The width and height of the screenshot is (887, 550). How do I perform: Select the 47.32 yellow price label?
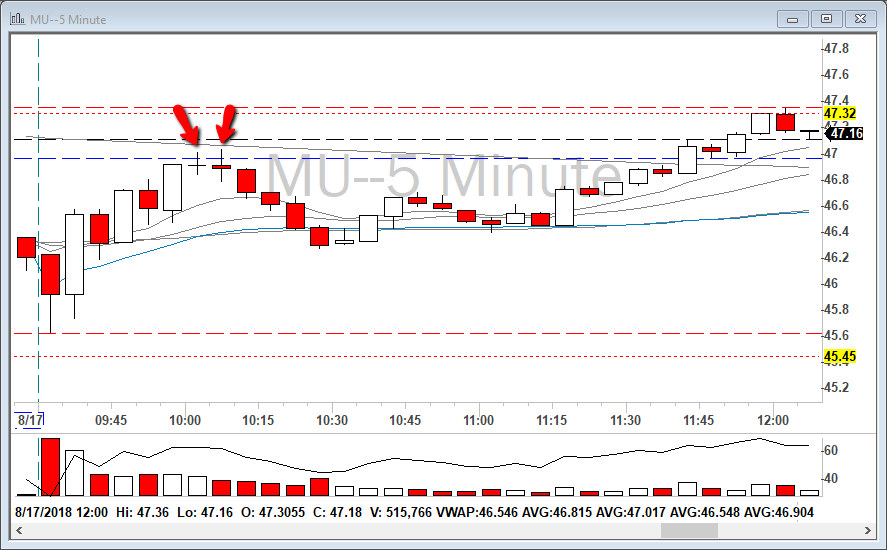(x=840, y=113)
